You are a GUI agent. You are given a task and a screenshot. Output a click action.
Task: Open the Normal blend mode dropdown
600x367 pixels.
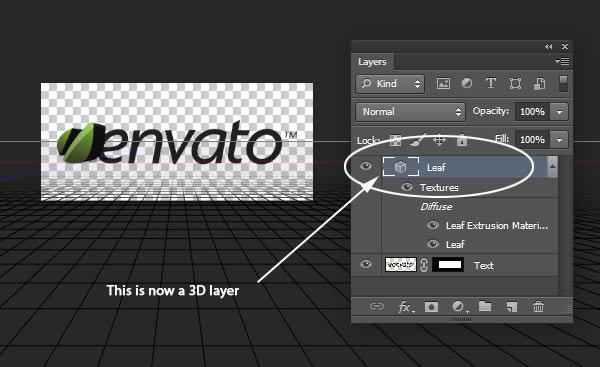pos(410,112)
